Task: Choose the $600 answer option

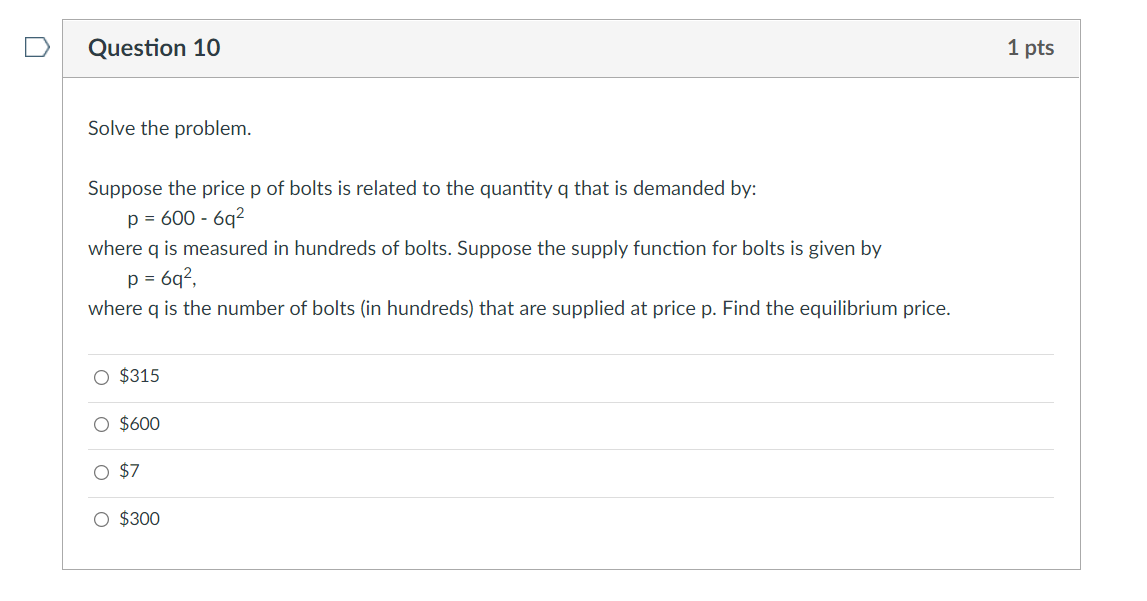Action: pyautogui.click(x=101, y=424)
